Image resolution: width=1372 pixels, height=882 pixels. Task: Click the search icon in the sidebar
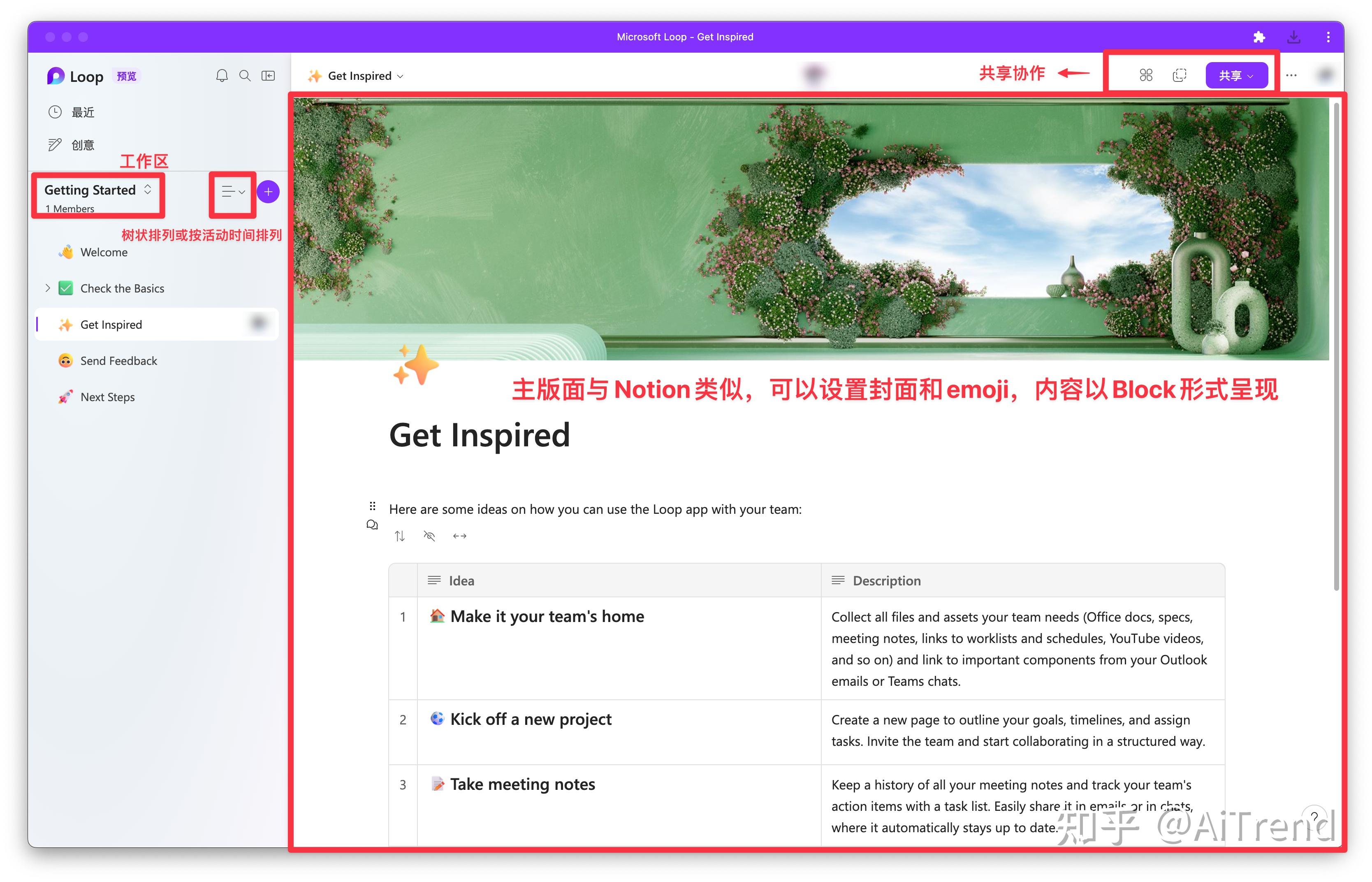245,75
